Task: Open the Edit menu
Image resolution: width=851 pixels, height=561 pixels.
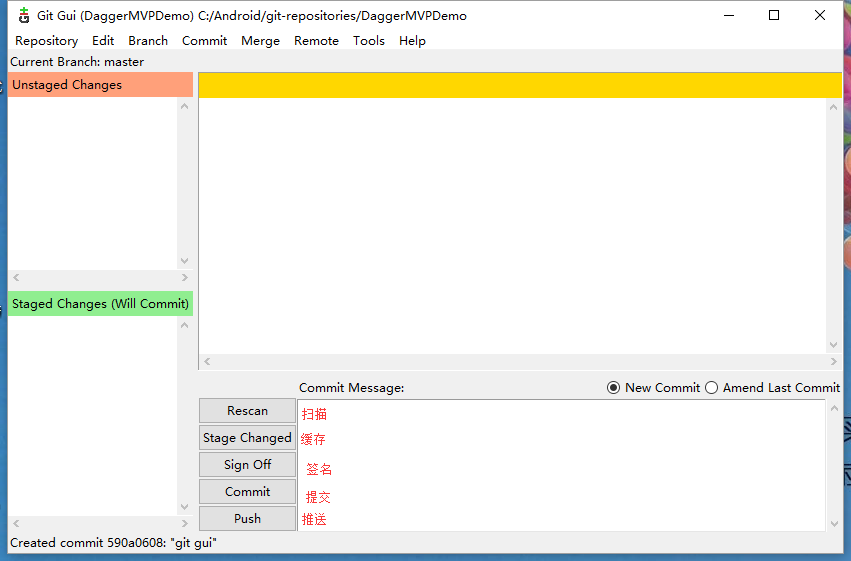Action: pos(103,41)
